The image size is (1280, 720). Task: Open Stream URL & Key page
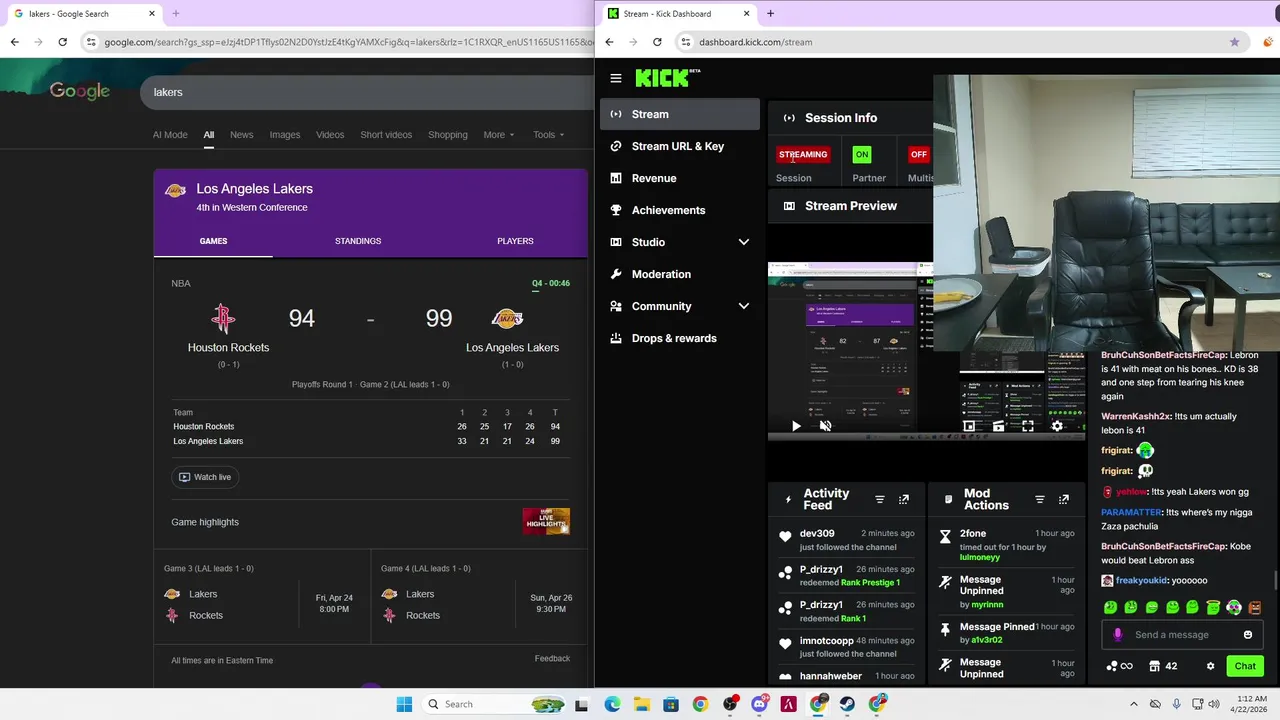tap(680, 146)
